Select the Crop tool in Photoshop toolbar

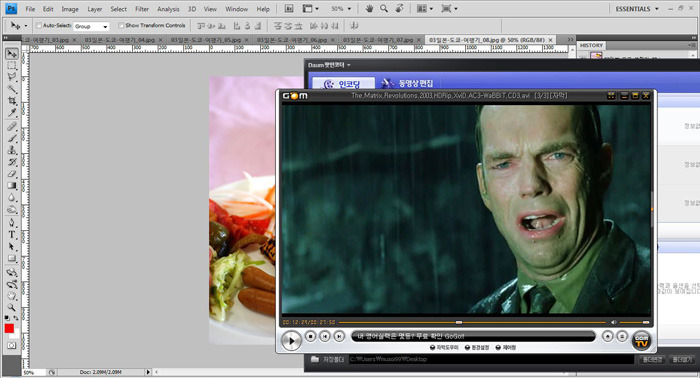pyautogui.click(x=12, y=101)
